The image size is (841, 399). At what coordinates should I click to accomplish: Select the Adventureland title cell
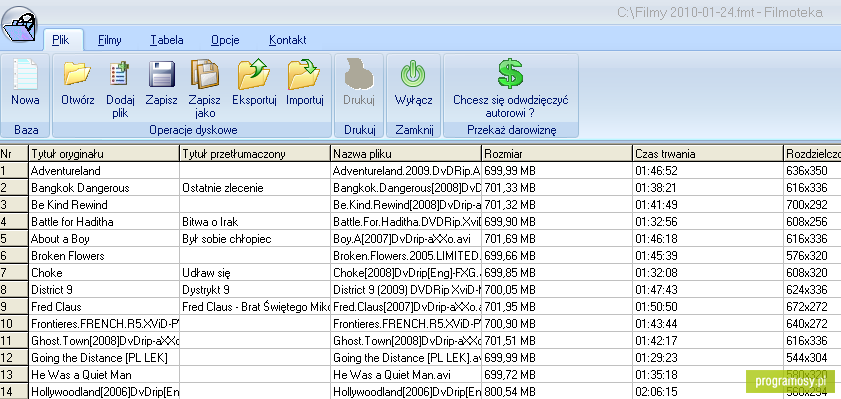click(104, 171)
